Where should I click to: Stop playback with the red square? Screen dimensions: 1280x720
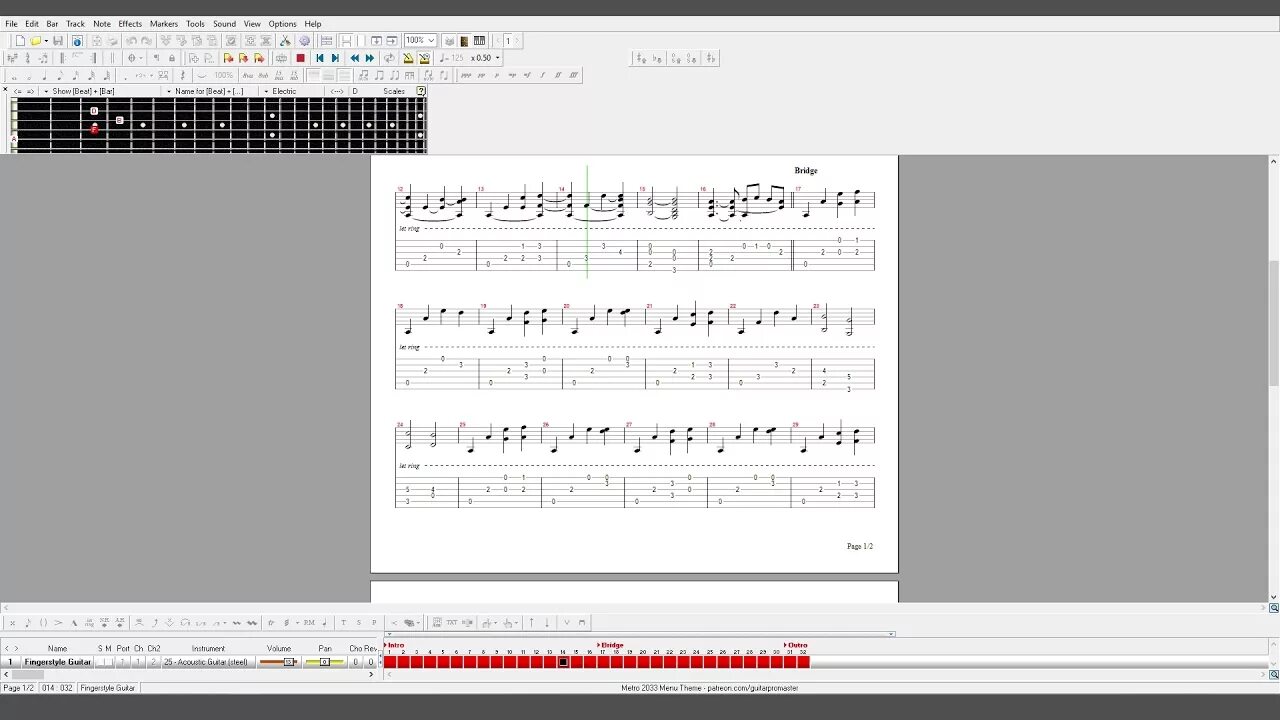pos(300,58)
